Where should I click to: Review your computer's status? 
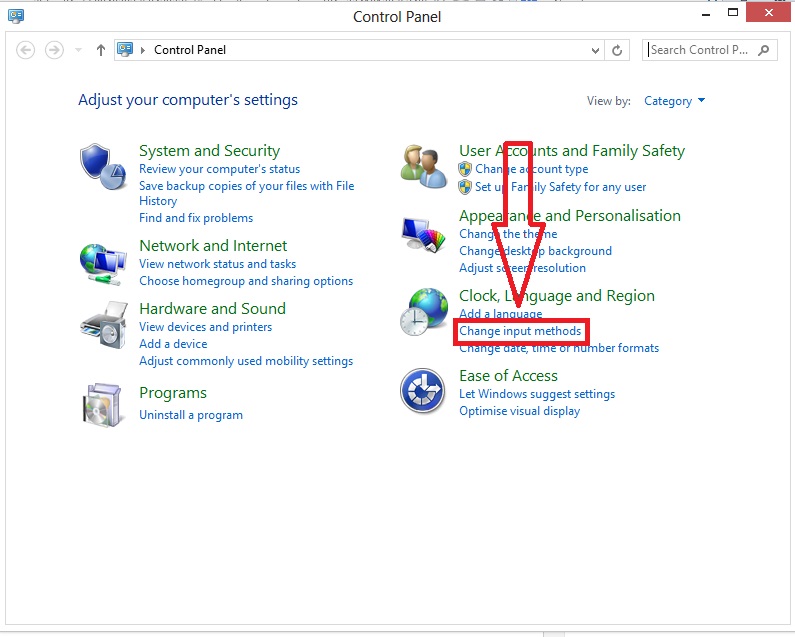(220, 169)
